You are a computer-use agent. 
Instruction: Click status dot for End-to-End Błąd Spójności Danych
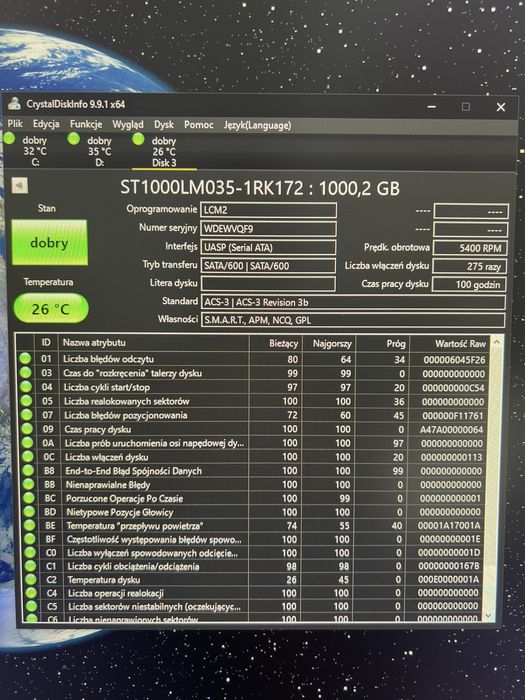click(x=28, y=471)
